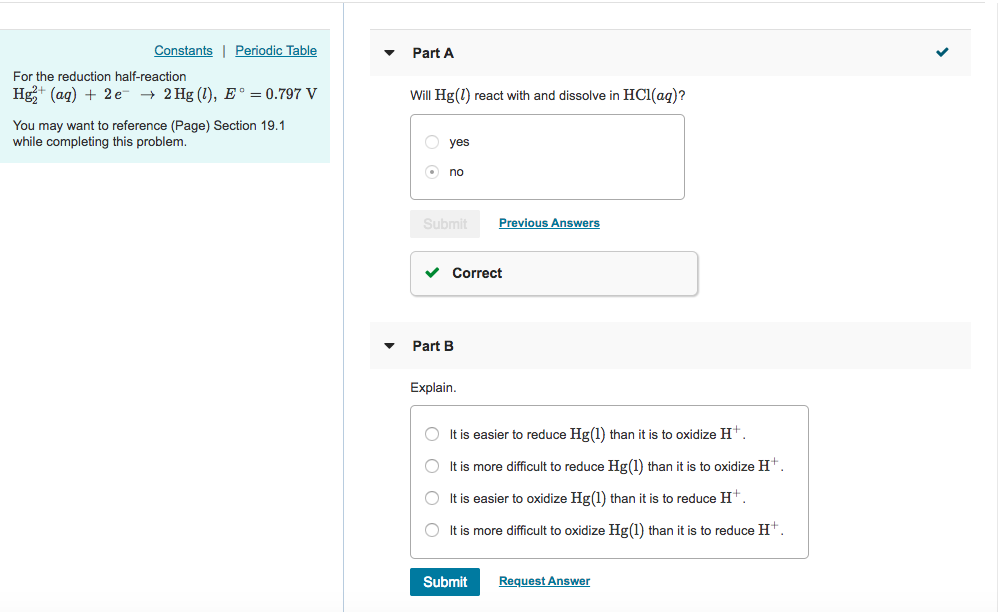Click the Request Answer link
Viewport: 998px width, 612px height.
pos(544,581)
